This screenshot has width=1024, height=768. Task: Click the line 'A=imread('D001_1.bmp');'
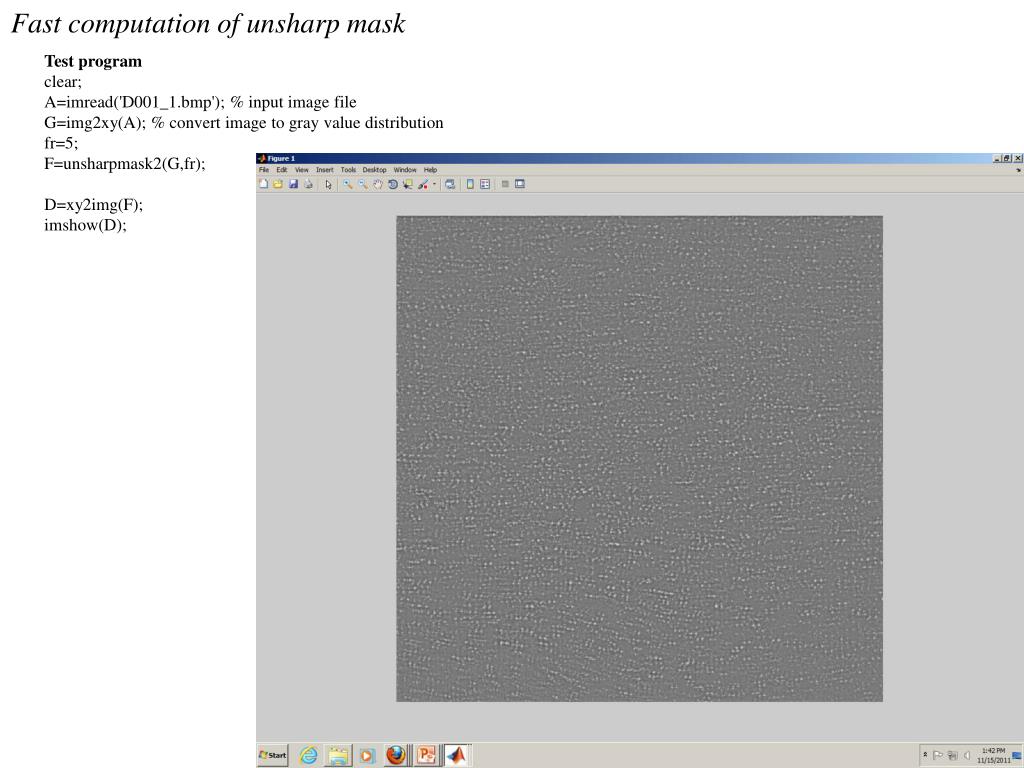tap(135, 103)
